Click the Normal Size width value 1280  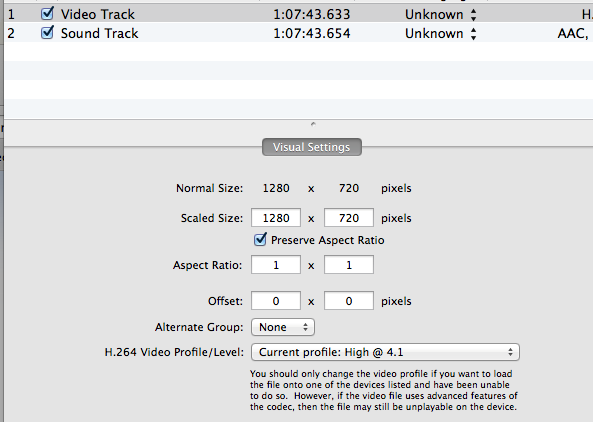[276, 188]
